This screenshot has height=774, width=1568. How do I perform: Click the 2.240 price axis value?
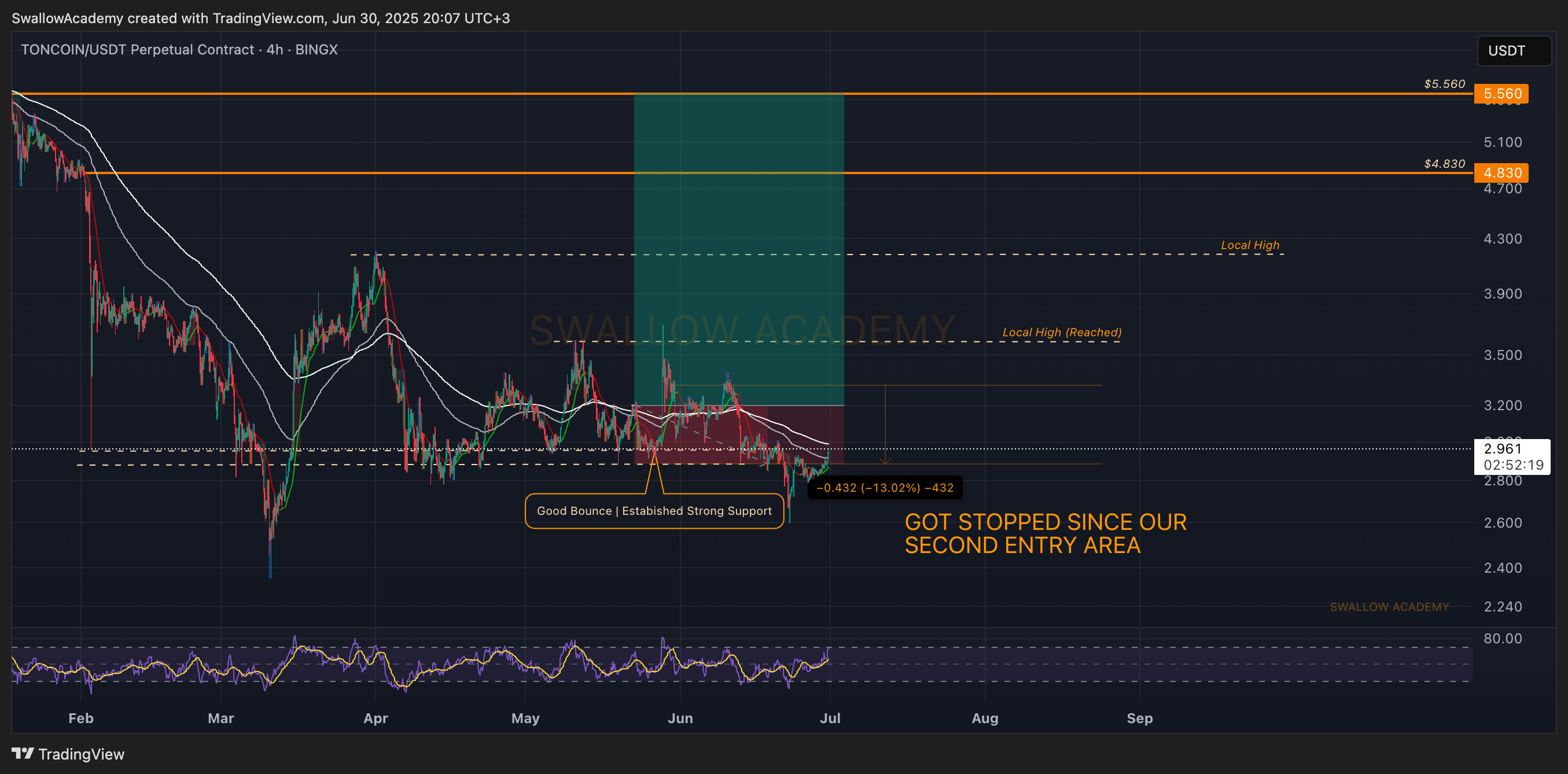[1502, 607]
